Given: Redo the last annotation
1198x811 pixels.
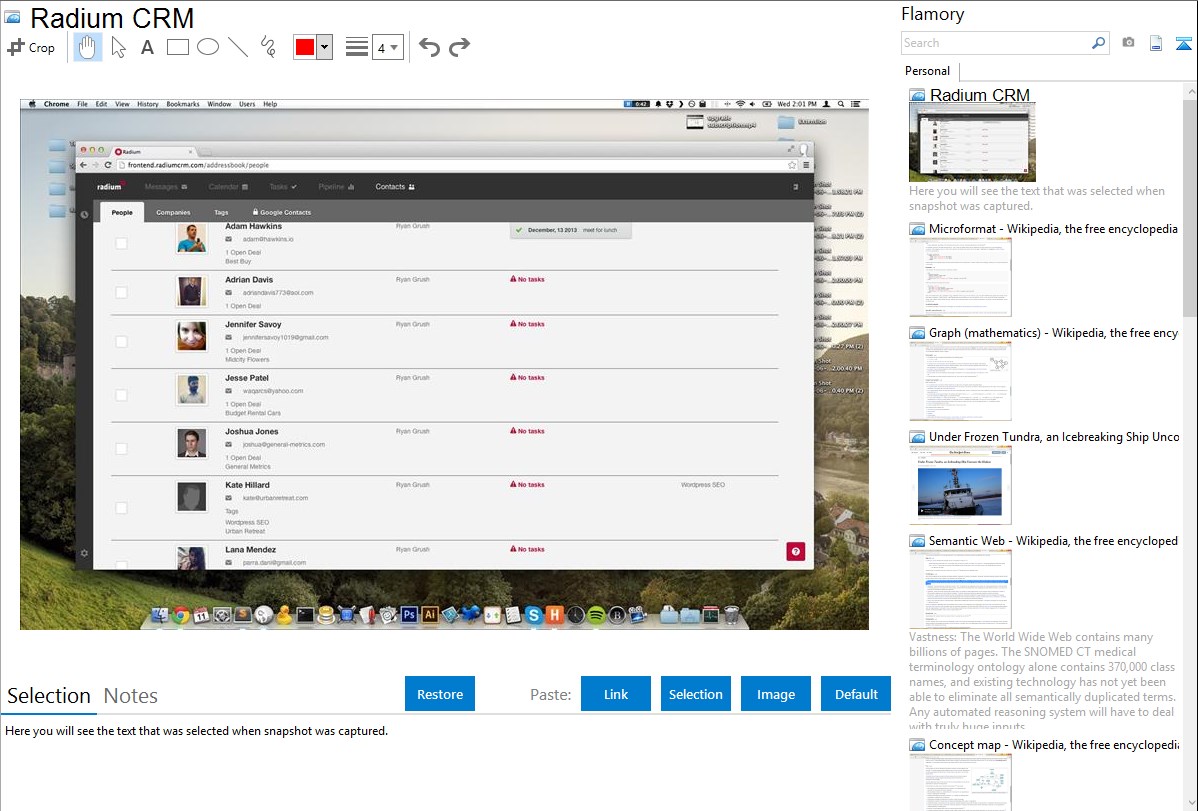Looking at the screenshot, I should tap(459, 47).
